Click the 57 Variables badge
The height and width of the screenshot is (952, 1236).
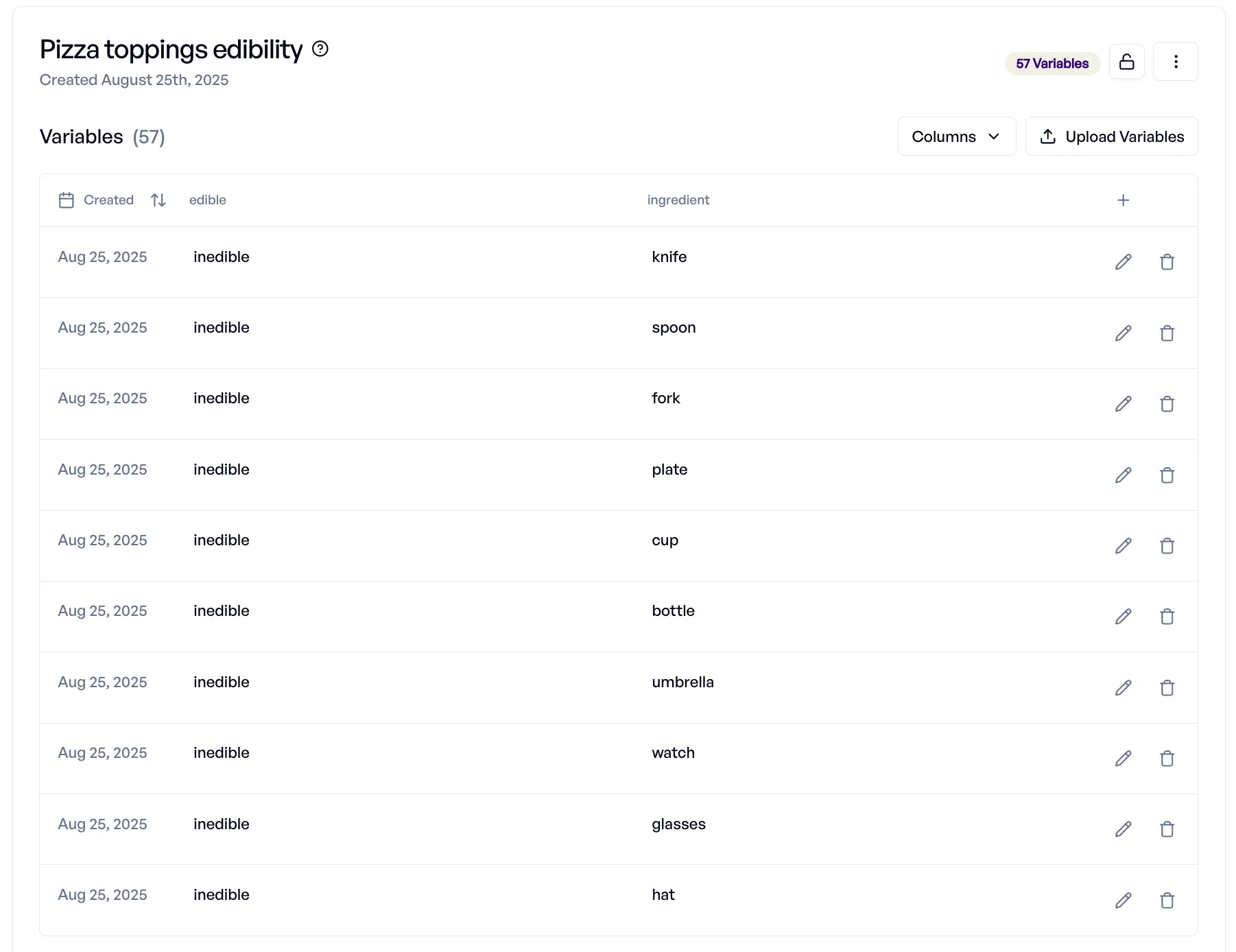(1051, 64)
